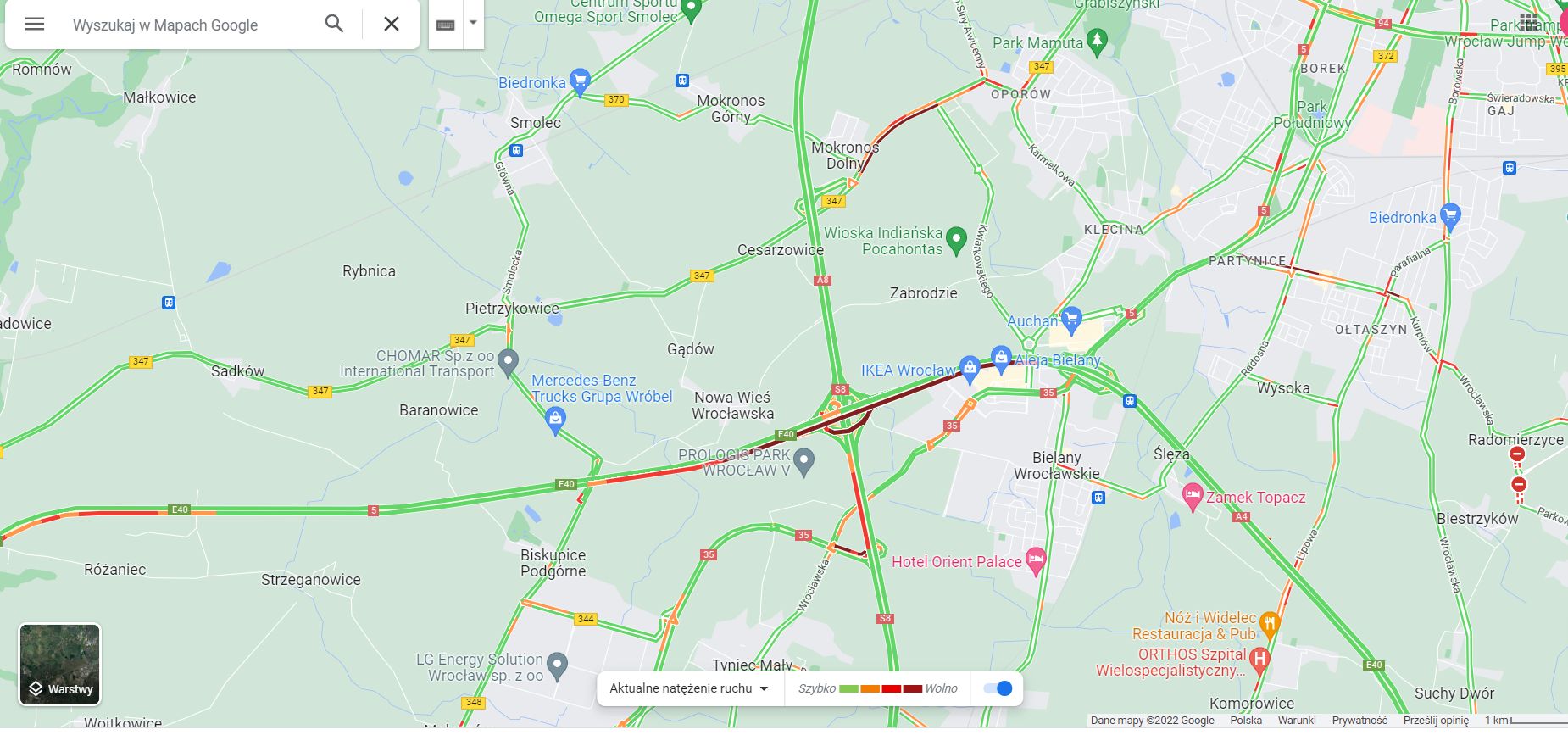The width and height of the screenshot is (1568, 735).
Task: Open the Warstwy layers thumbnail
Action: (x=59, y=665)
